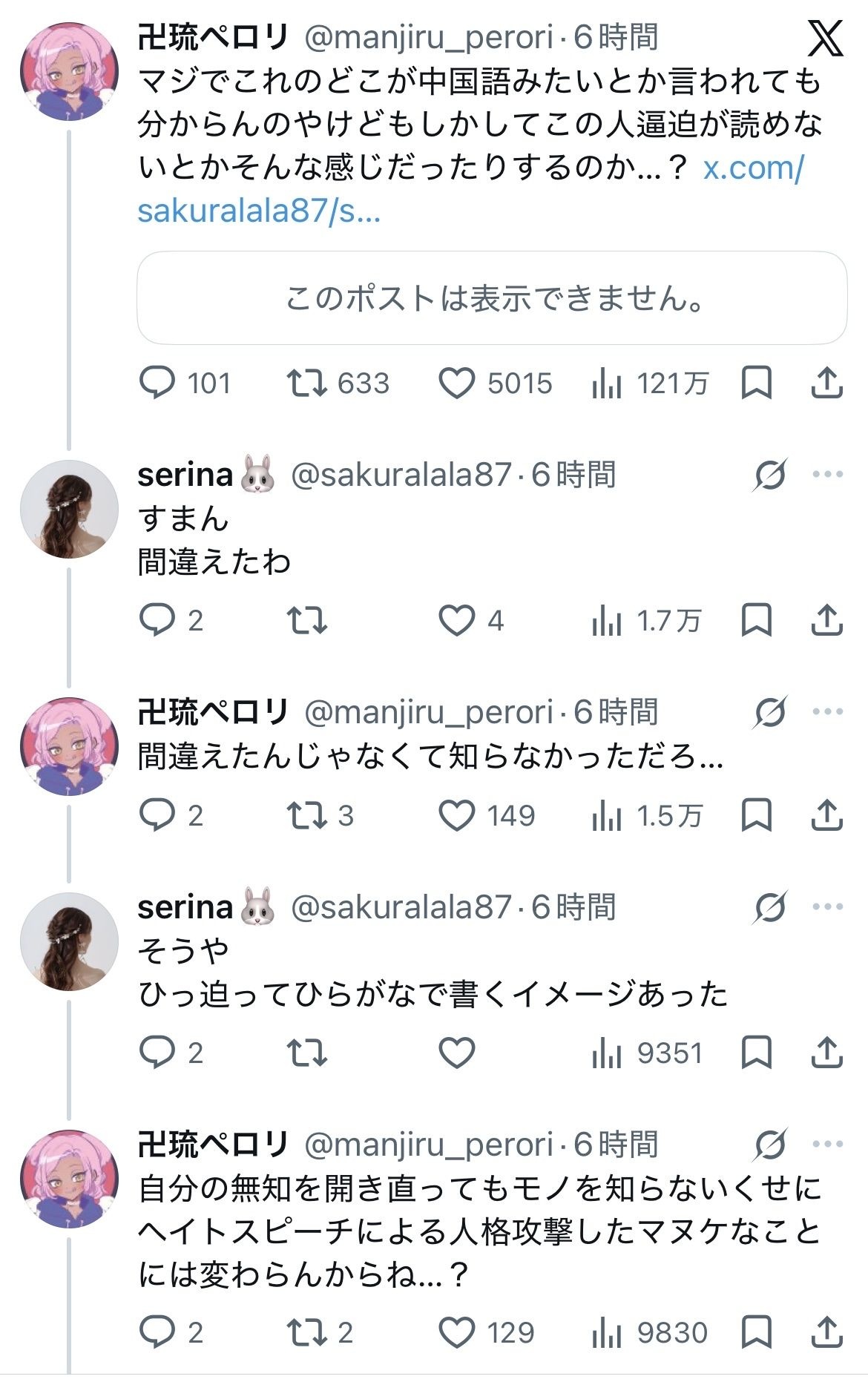Like the top post with 5015 likes
This screenshot has height=1379, width=868.
[x=456, y=384]
